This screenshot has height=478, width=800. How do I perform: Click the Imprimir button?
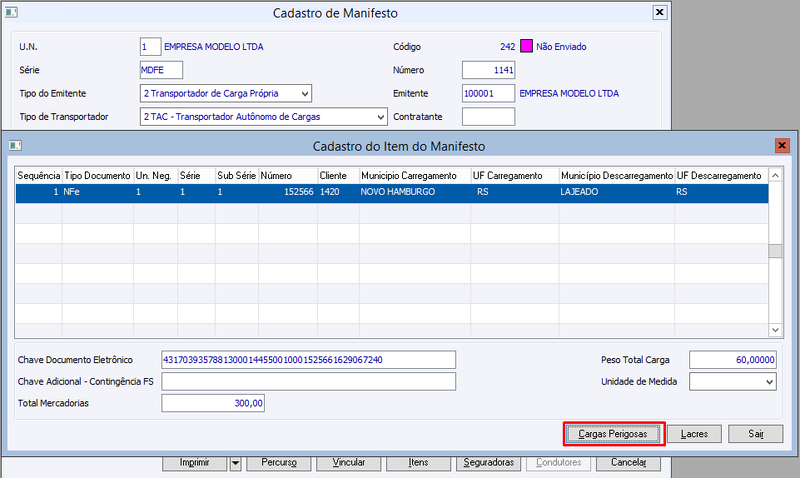pyautogui.click(x=195, y=463)
